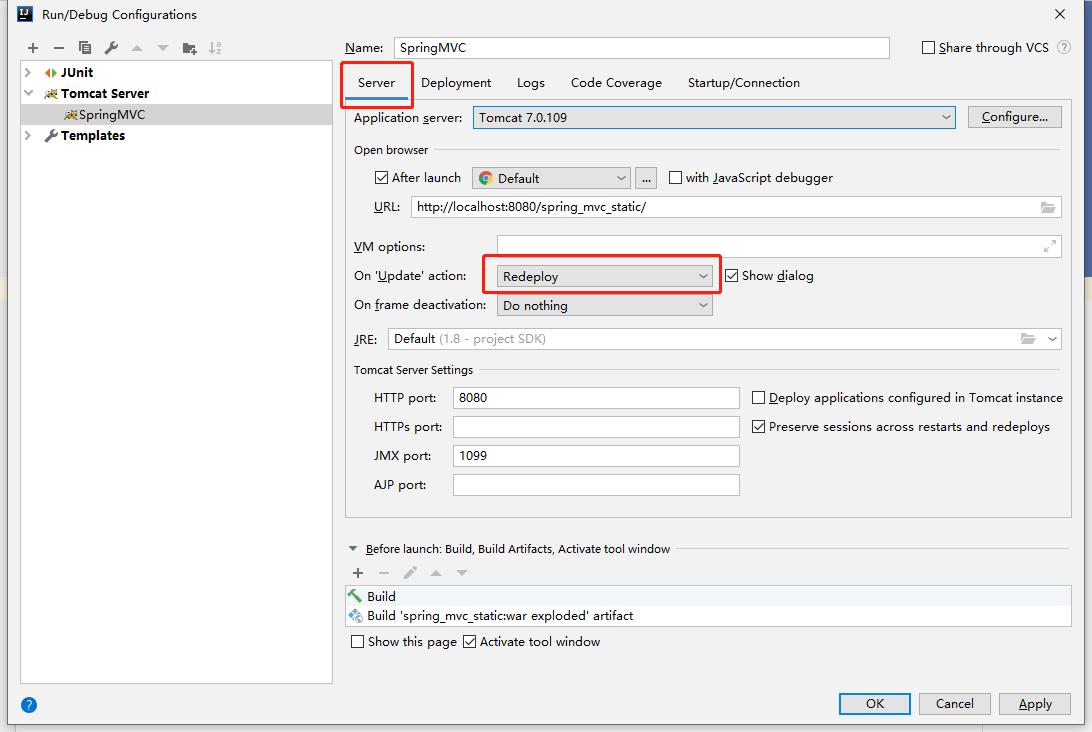Remove selected configuration with minus icon
The height and width of the screenshot is (732, 1092).
click(58, 48)
